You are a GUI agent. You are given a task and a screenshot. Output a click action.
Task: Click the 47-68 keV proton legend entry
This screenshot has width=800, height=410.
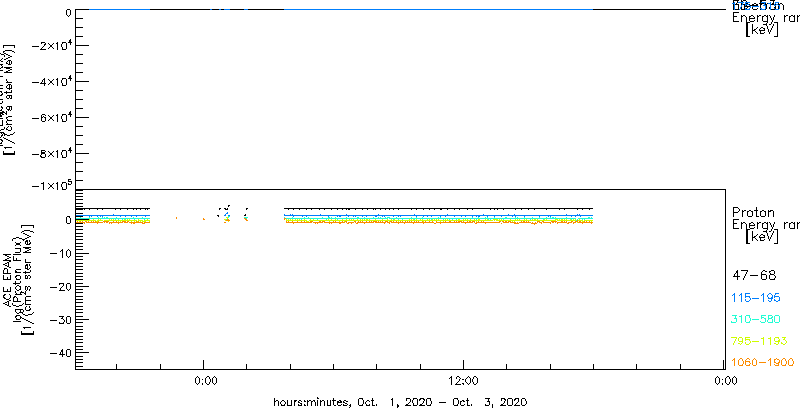[754, 276]
